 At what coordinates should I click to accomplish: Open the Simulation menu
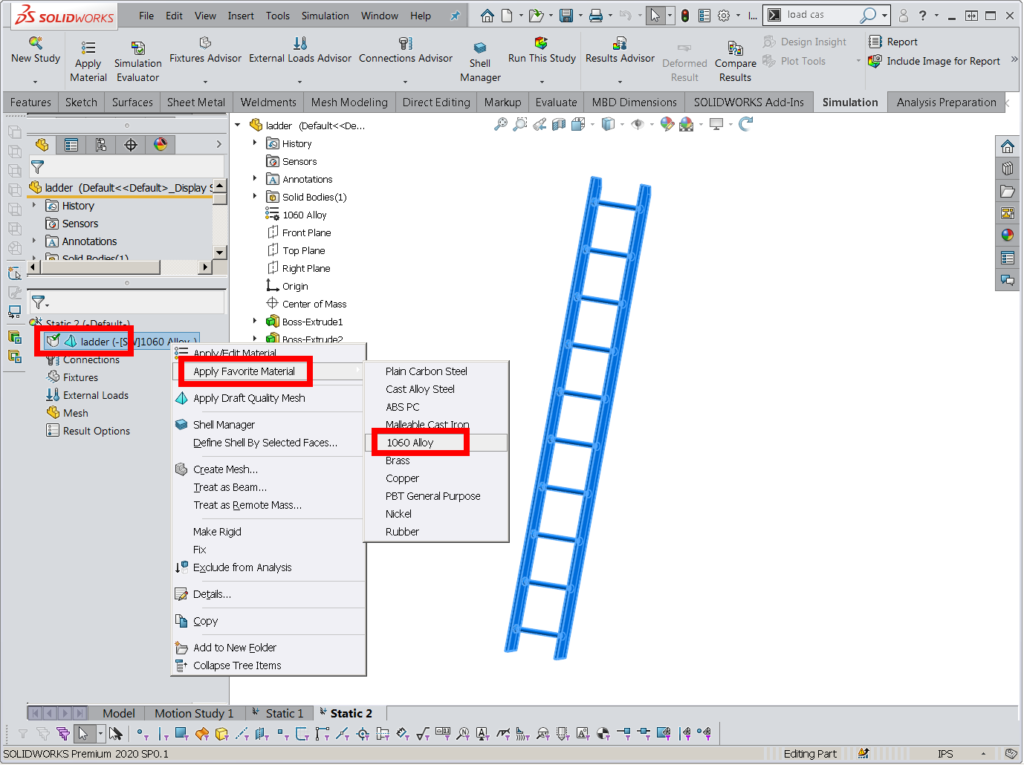pyautogui.click(x=325, y=16)
